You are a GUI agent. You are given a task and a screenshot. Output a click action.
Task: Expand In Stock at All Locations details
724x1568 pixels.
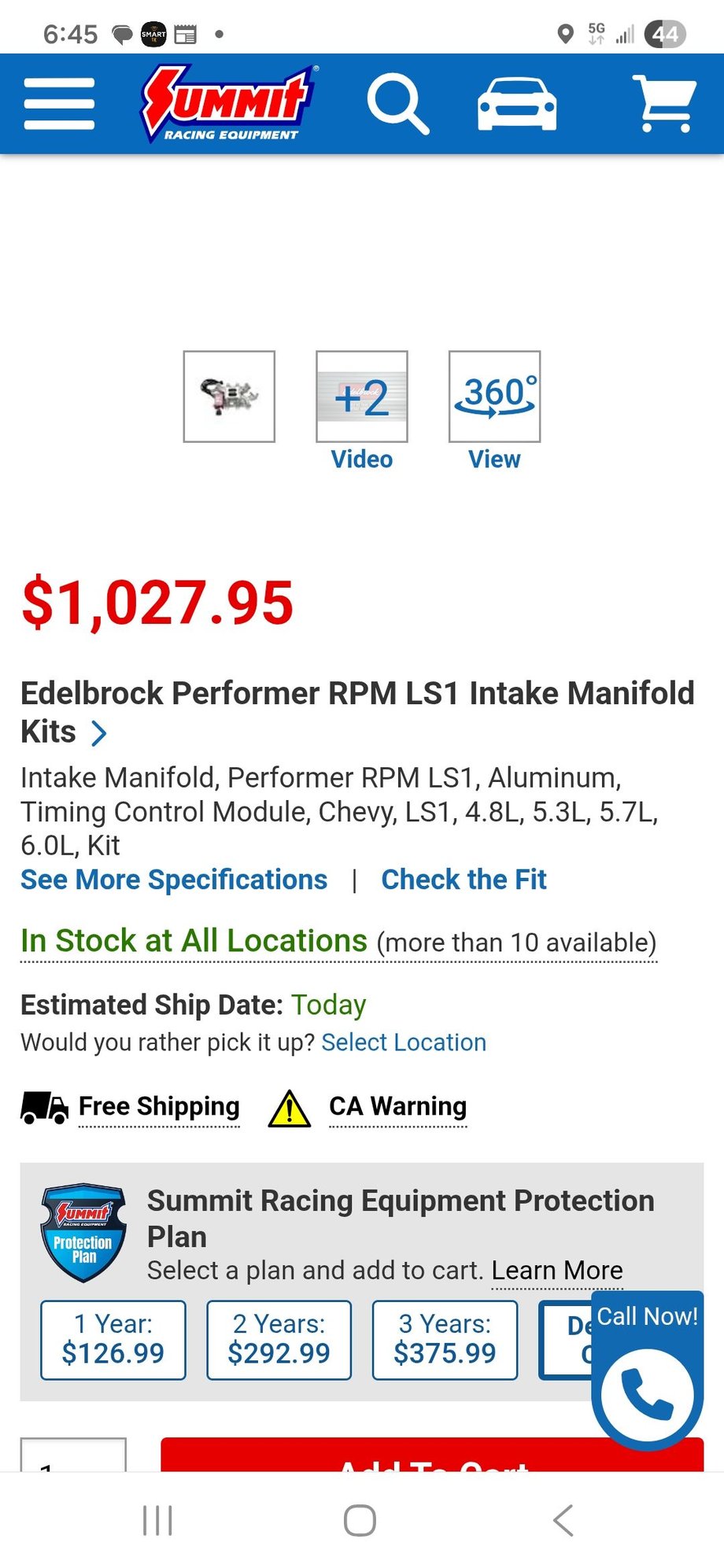[x=338, y=942]
